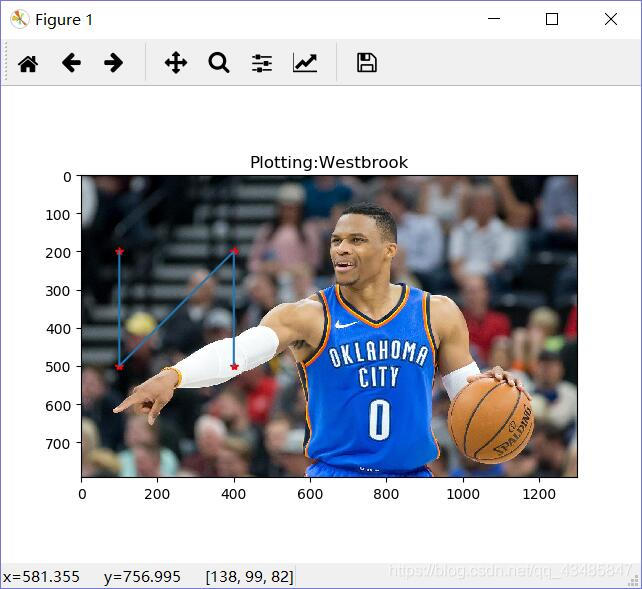642x589 pixels.
Task: Click the y-axis tick label 100
Action: click(x=58, y=215)
